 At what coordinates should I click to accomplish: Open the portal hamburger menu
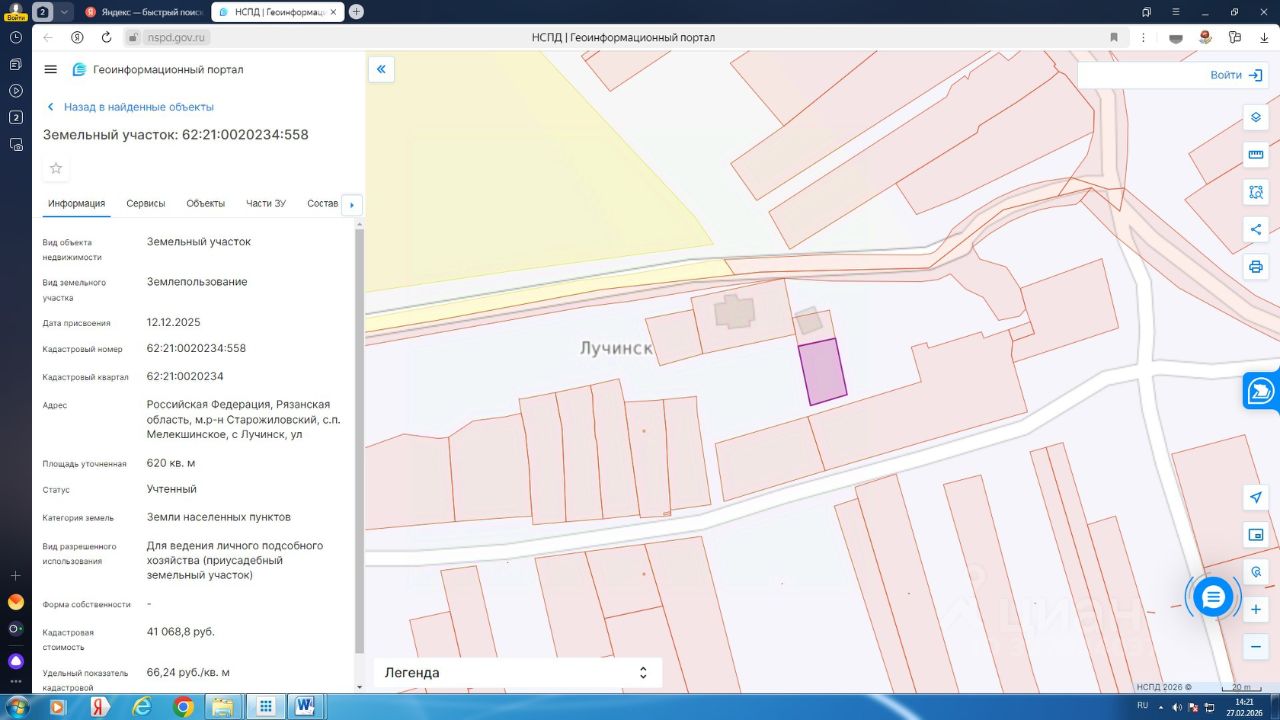51,69
